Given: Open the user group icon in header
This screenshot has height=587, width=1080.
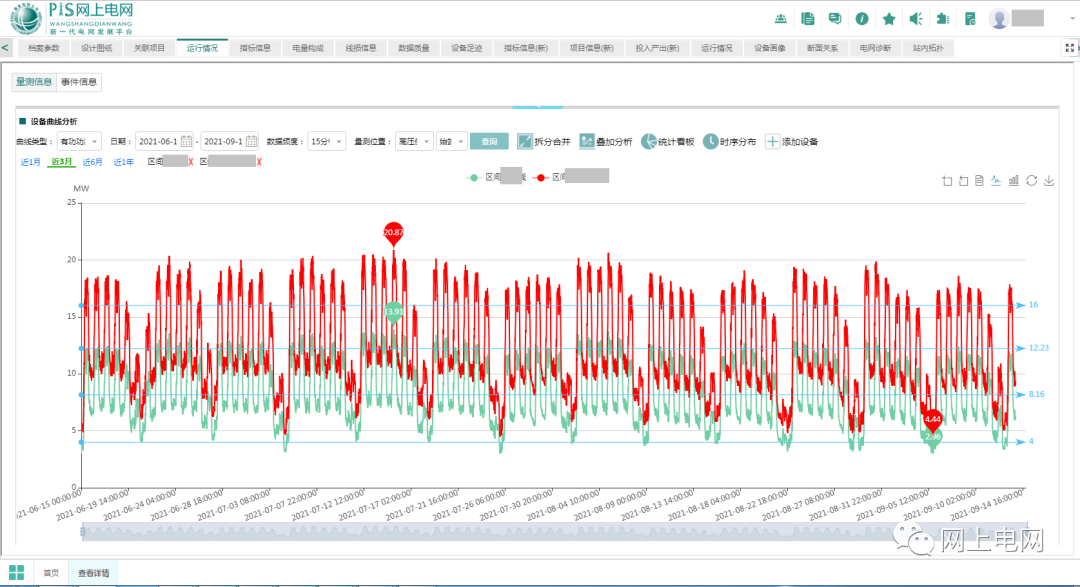Looking at the screenshot, I should tap(780, 19).
